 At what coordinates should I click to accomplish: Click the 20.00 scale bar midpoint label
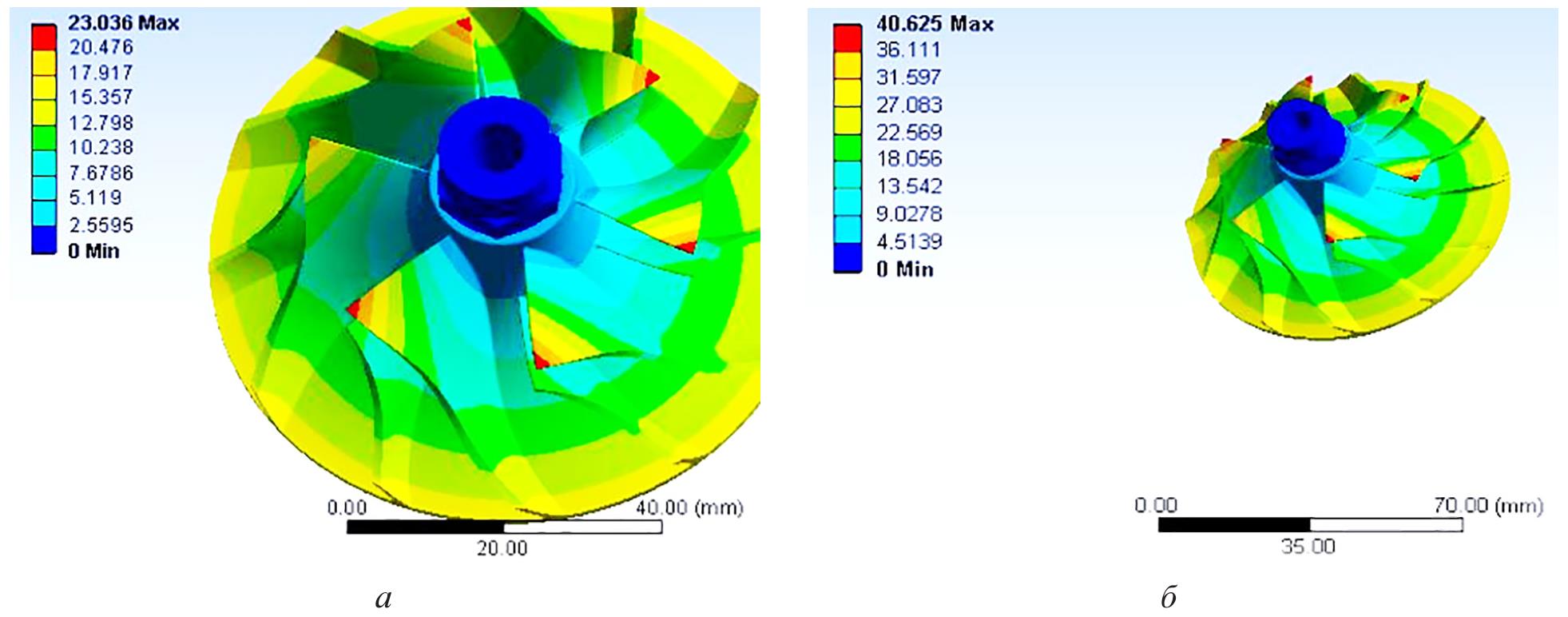502,549
